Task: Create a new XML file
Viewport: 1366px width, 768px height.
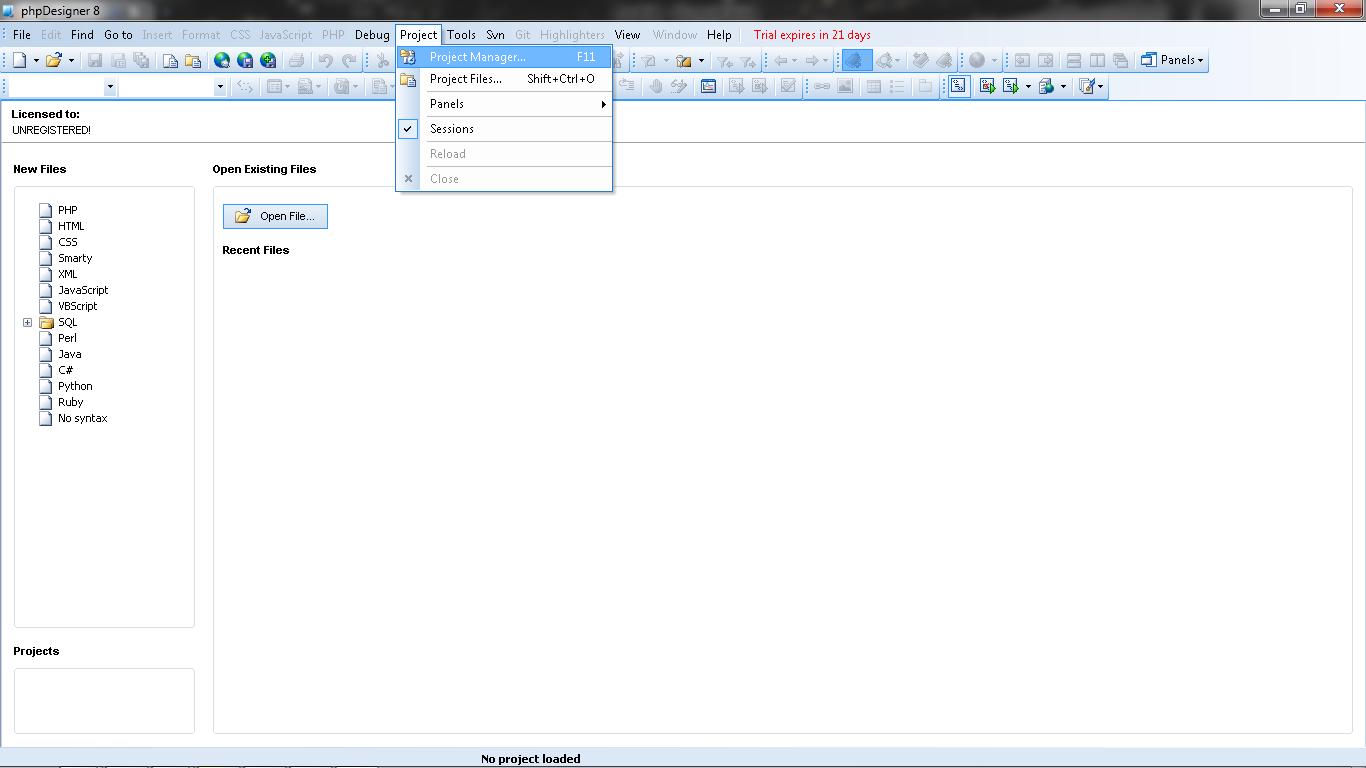Action: point(67,274)
